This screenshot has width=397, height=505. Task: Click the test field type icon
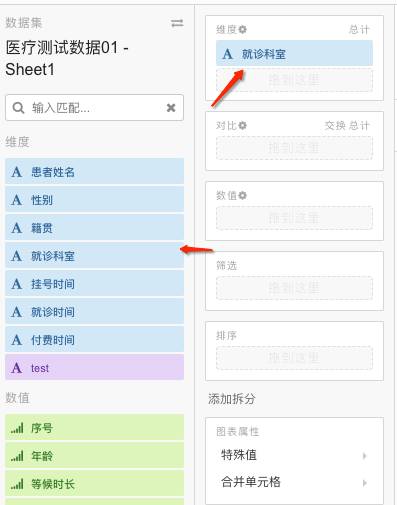pyautogui.click(x=17, y=368)
